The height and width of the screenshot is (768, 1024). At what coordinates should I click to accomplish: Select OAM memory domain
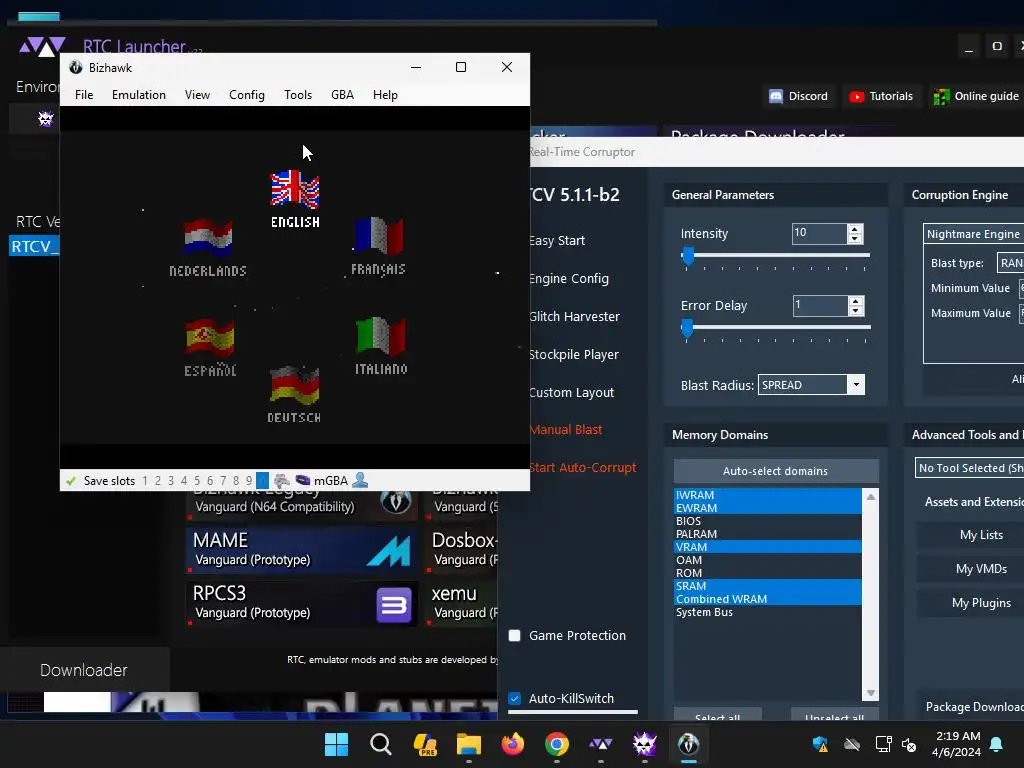coord(767,560)
